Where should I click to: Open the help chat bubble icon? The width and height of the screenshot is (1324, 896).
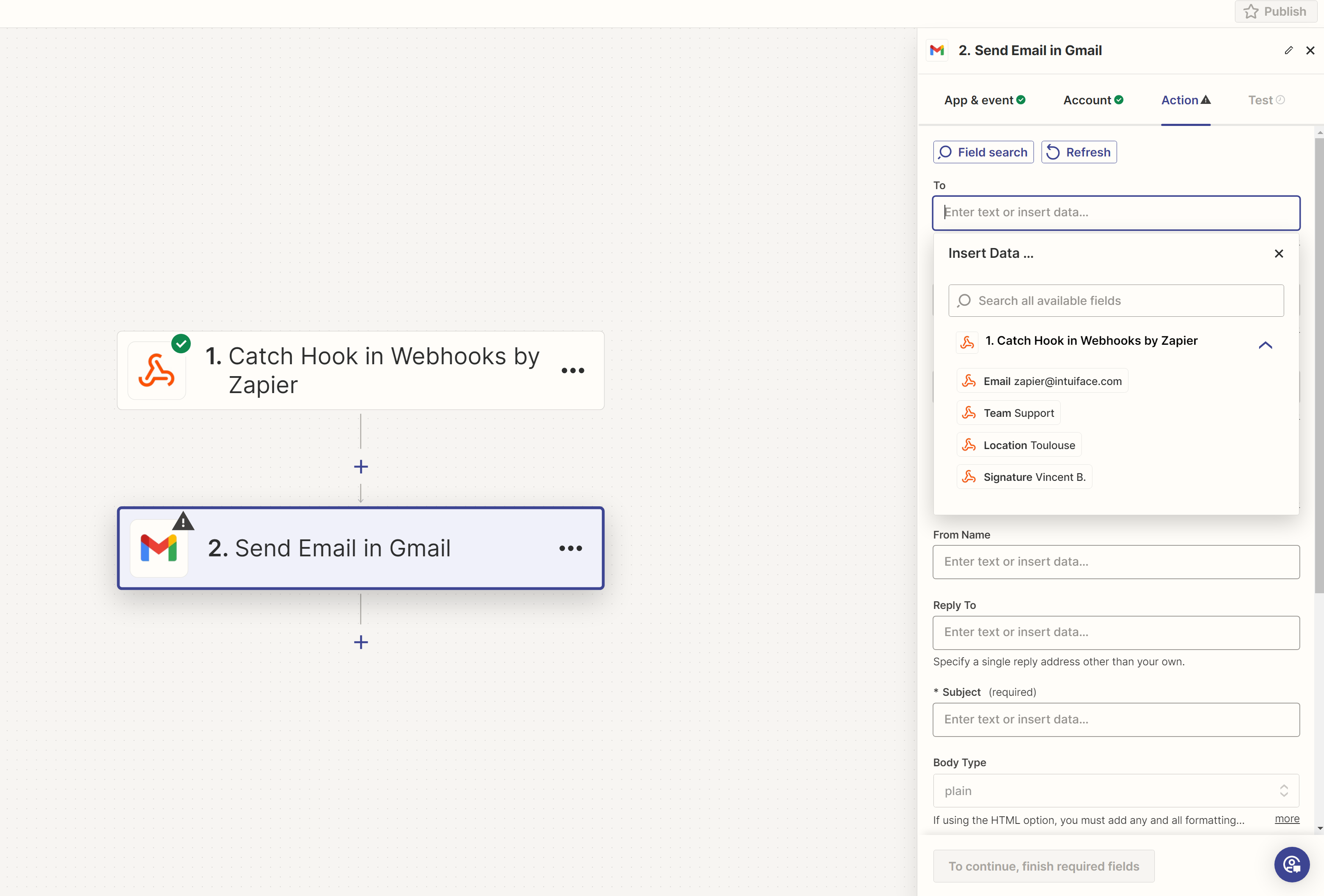point(1291,864)
